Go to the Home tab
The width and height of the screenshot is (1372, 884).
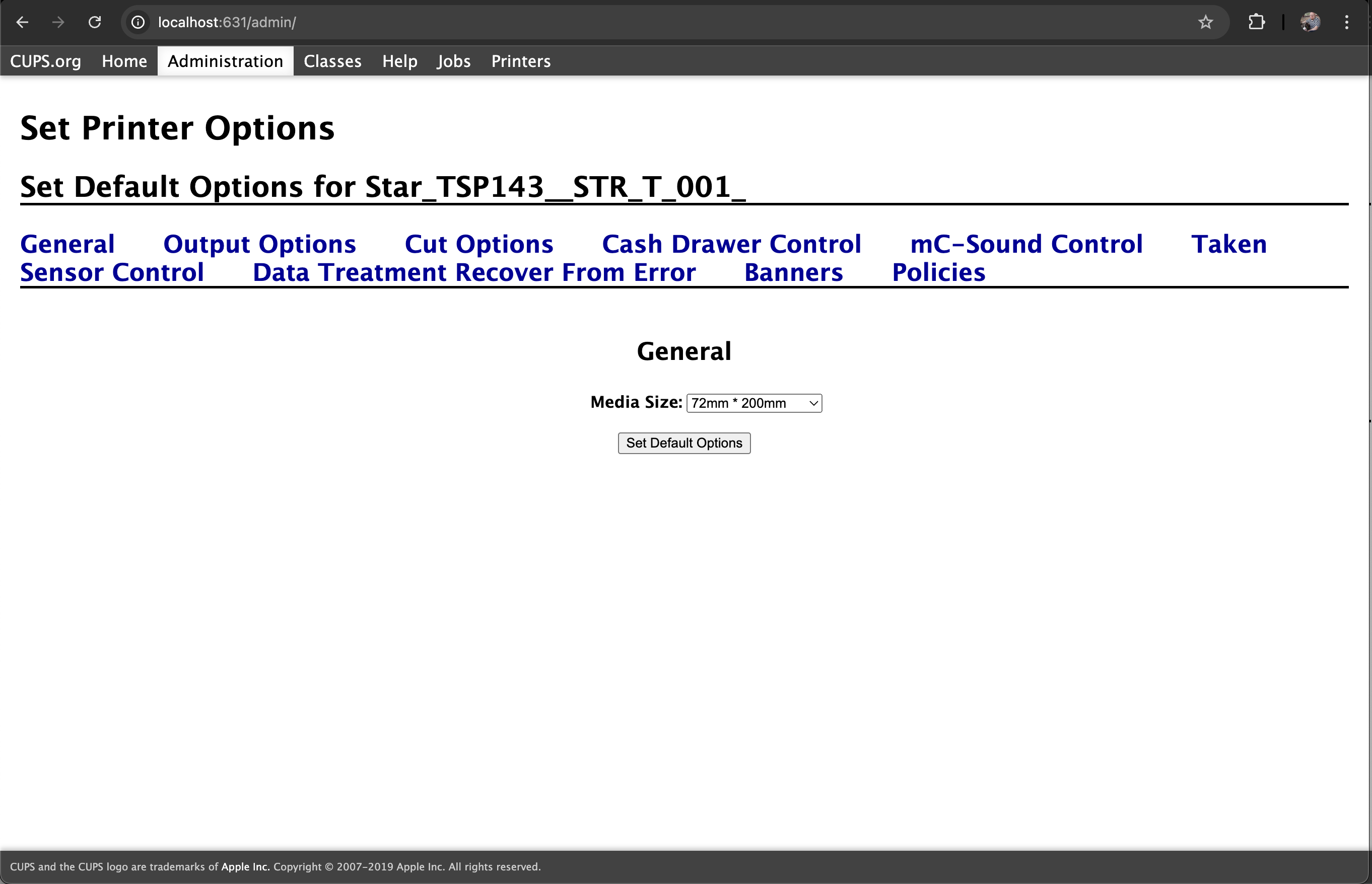tap(124, 61)
